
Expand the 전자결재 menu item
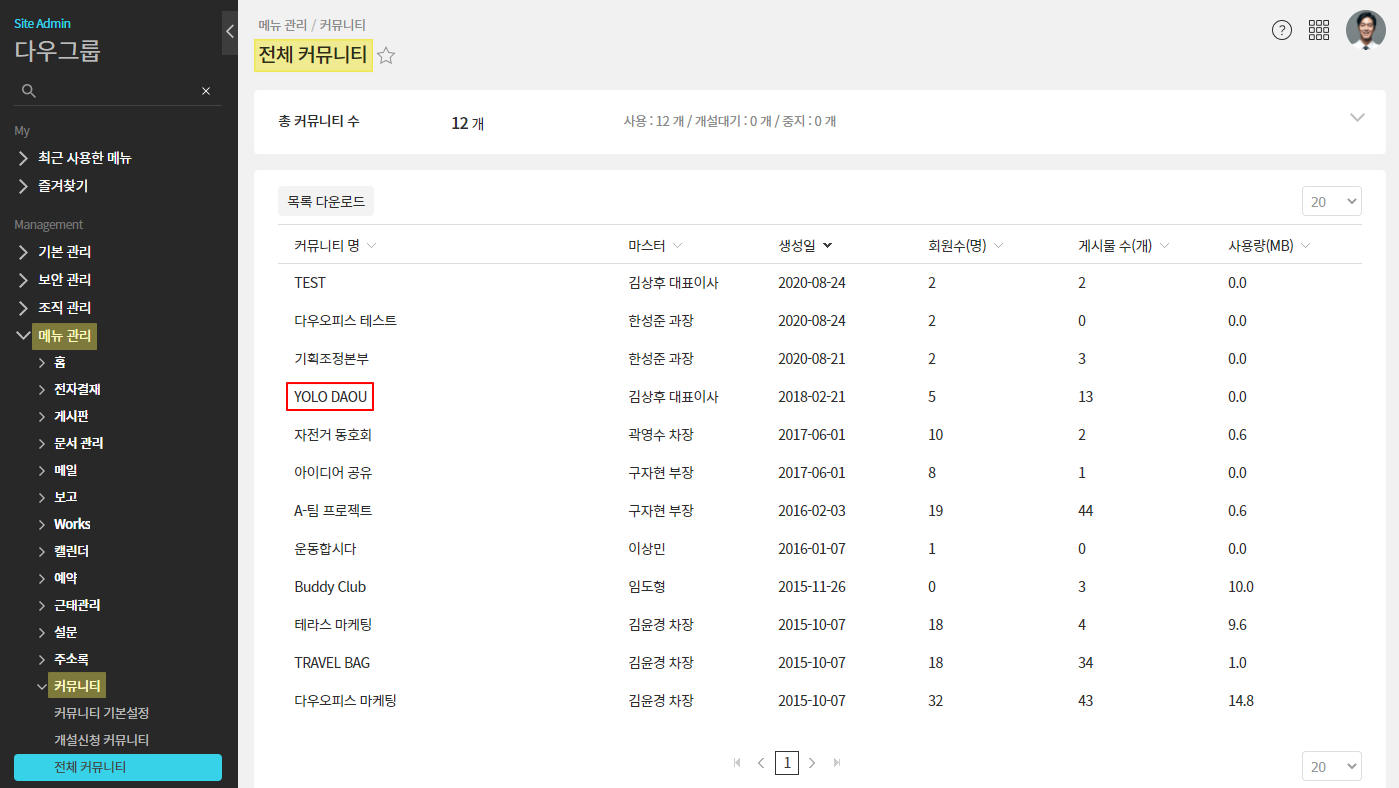(x=77, y=389)
